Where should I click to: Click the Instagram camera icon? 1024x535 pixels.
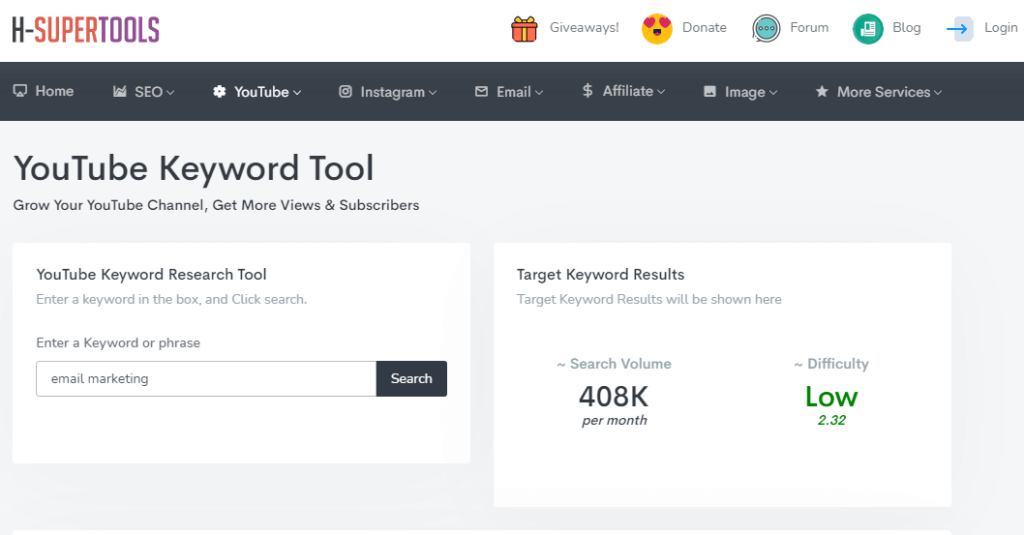point(345,91)
